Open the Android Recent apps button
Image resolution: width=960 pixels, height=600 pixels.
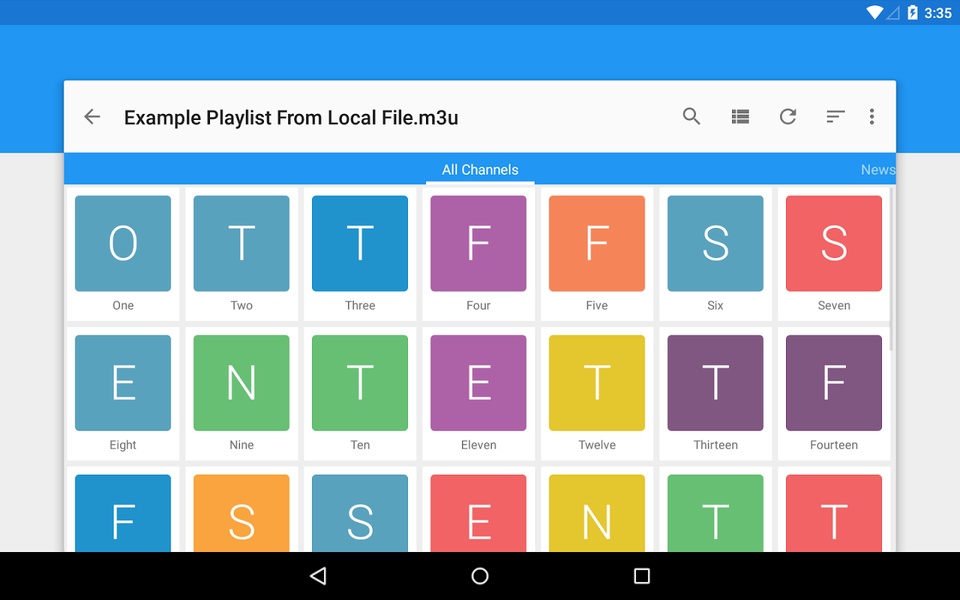pyautogui.click(x=642, y=576)
